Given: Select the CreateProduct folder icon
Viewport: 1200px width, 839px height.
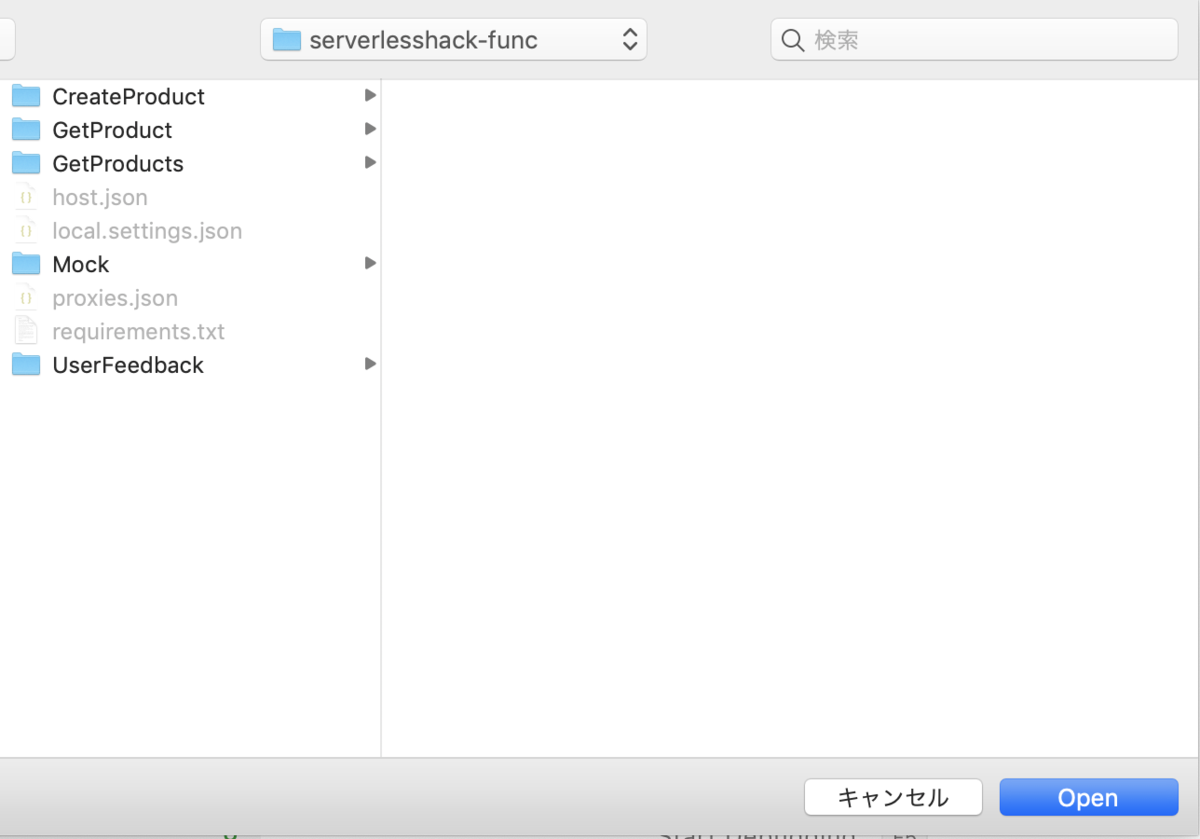Looking at the screenshot, I should [x=26, y=96].
